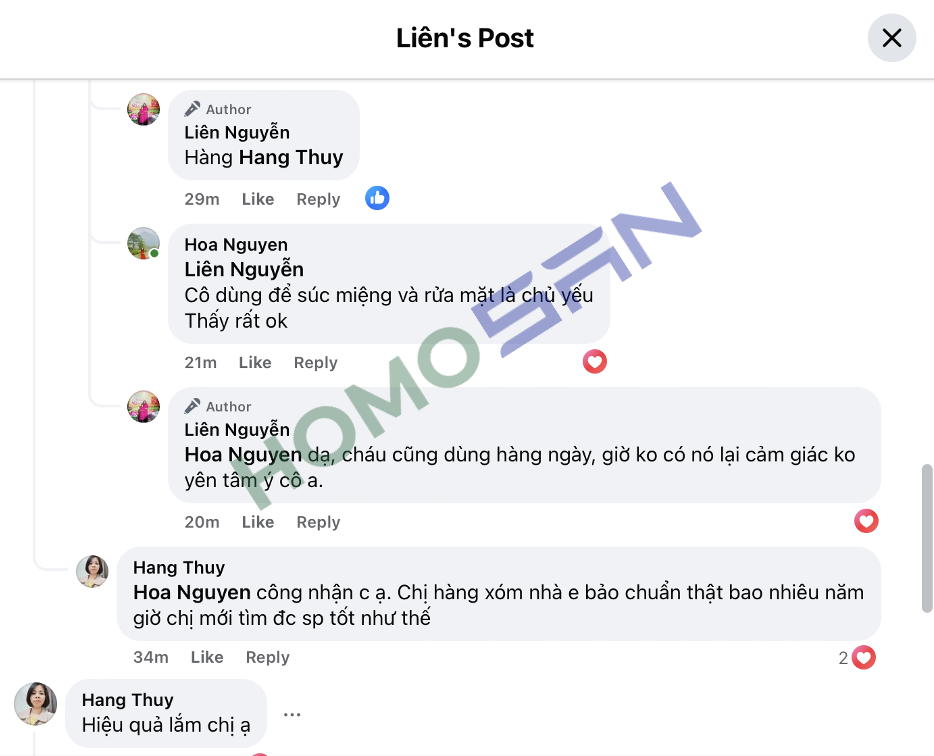Close the Liên's Post dialog
The height and width of the screenshot is (756, 934).
point(892,38)
